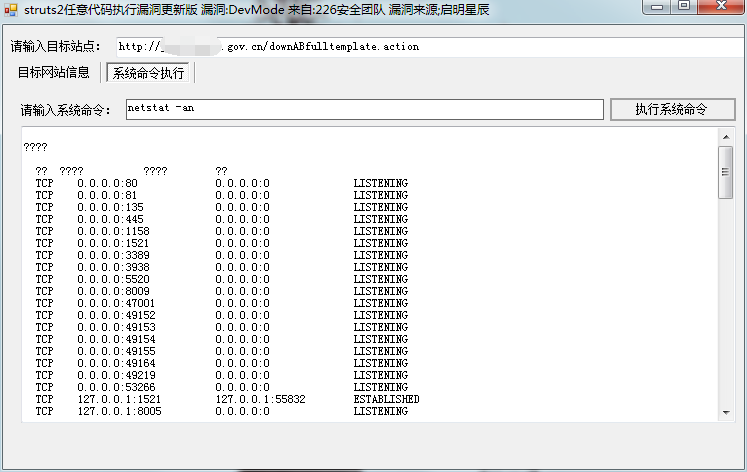Click the 0.0.0.0:135 local address entry
Screen dimensions: 747x472
coord(111,207)
